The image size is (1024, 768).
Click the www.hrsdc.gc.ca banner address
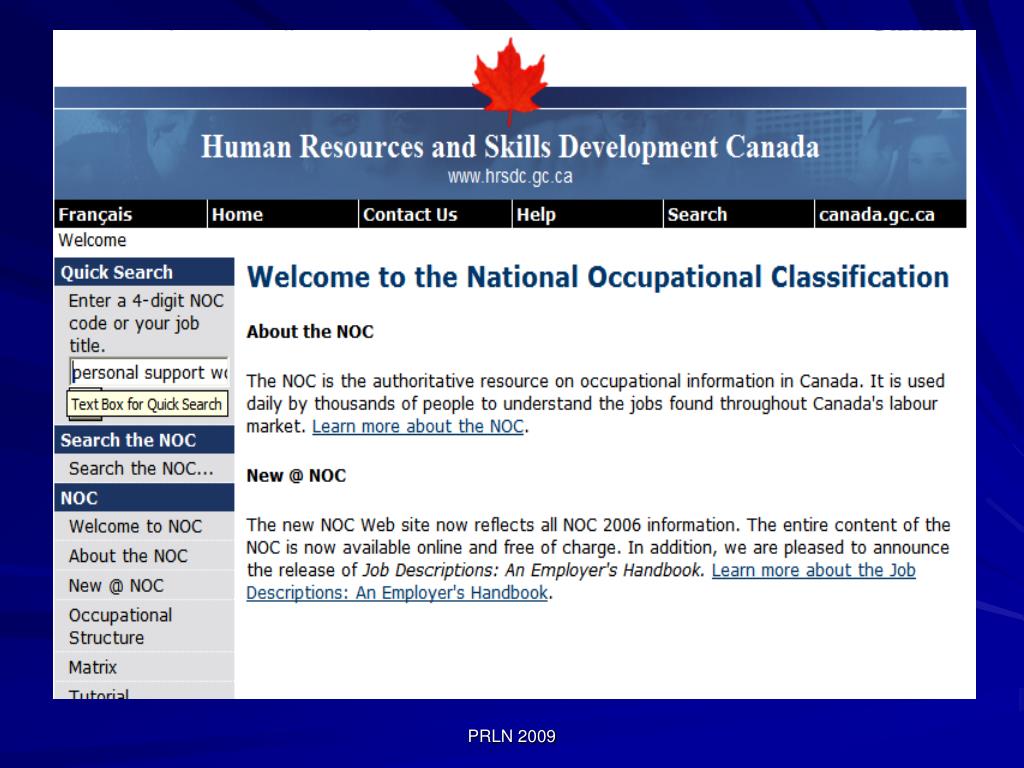pos(510,177)
